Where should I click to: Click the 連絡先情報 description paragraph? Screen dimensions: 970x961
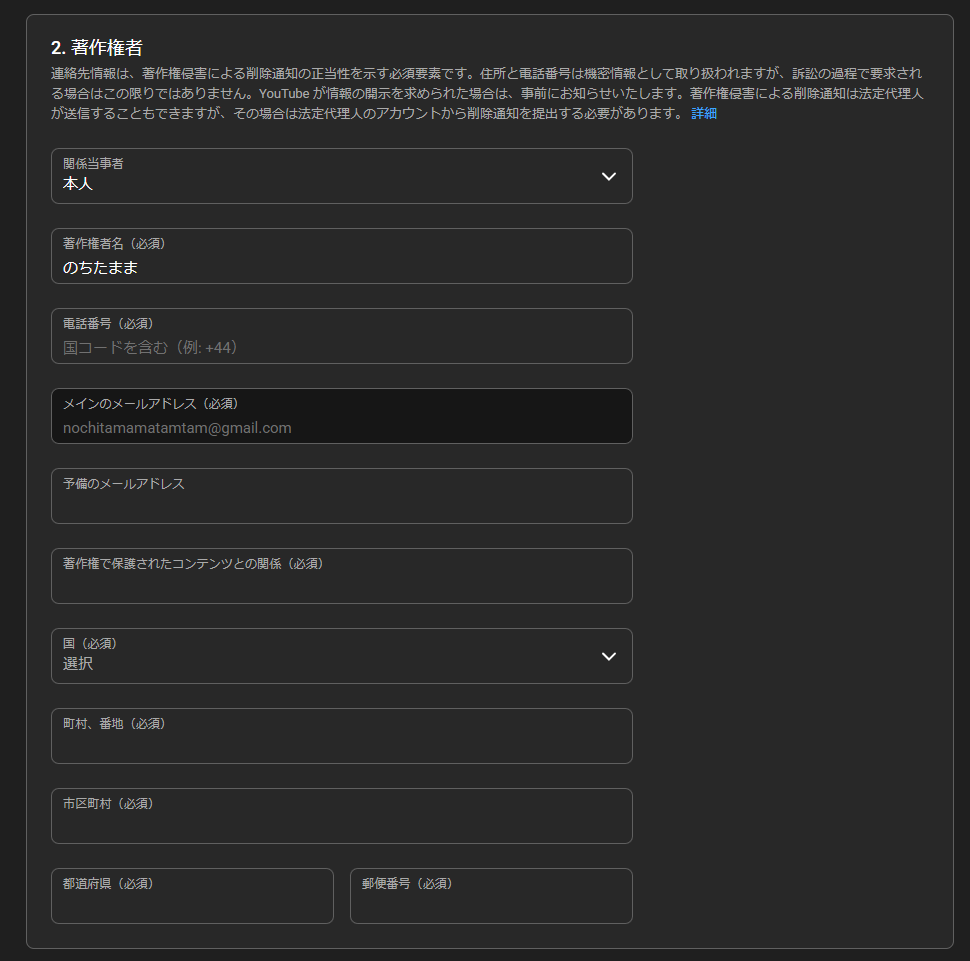480,94
